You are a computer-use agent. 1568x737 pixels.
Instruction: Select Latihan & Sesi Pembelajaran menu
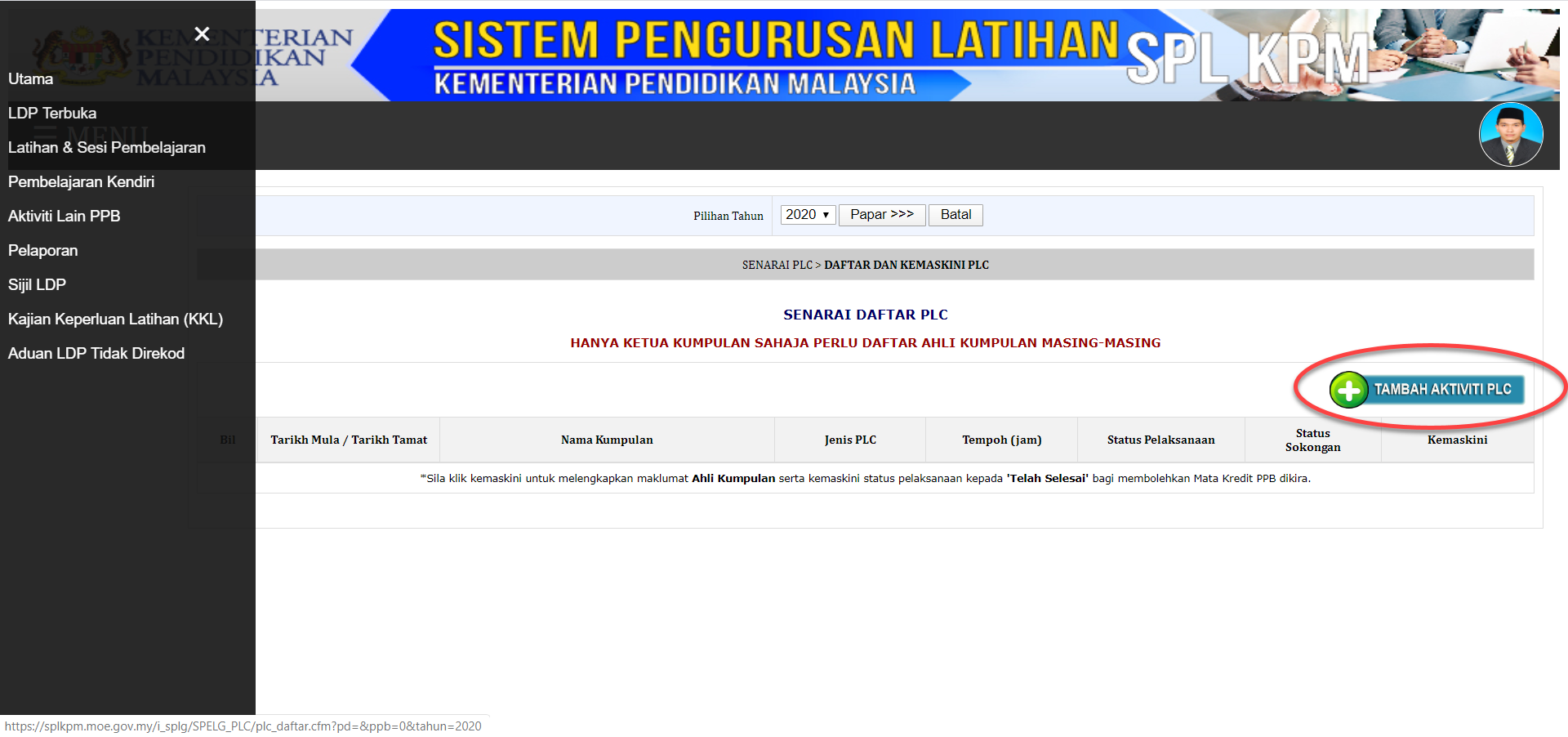coord(107,148)
